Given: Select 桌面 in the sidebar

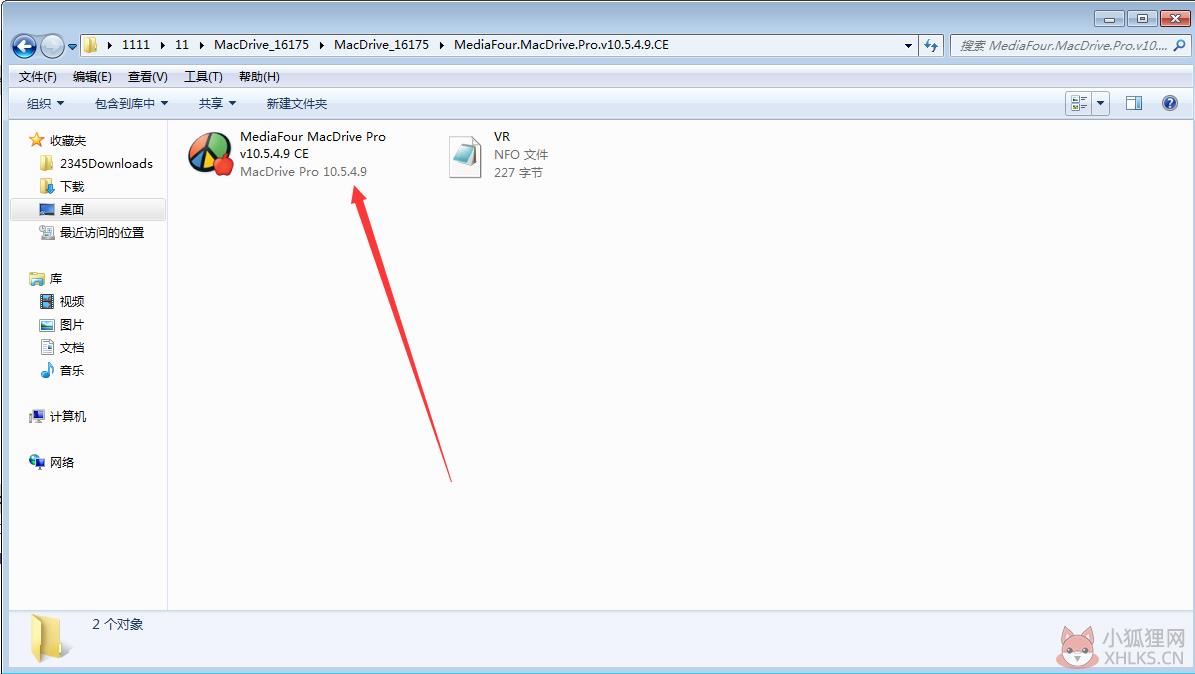Looking at the screenshot, I should pyautogui.click(x=88, y=209).
